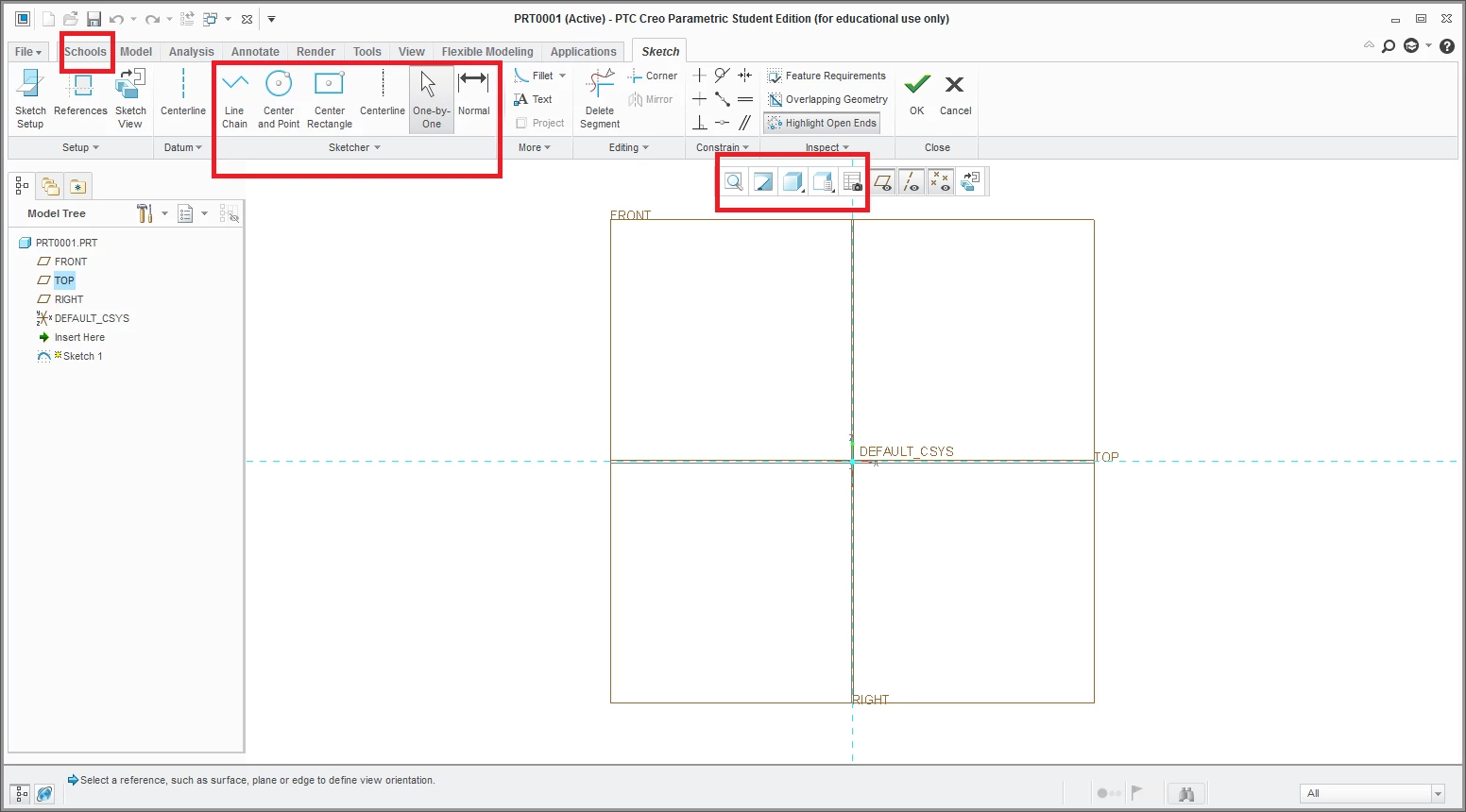This screenshot has height=812, width=1466.
Task: Expand the More group dropdown
Action: coord(535,147)
